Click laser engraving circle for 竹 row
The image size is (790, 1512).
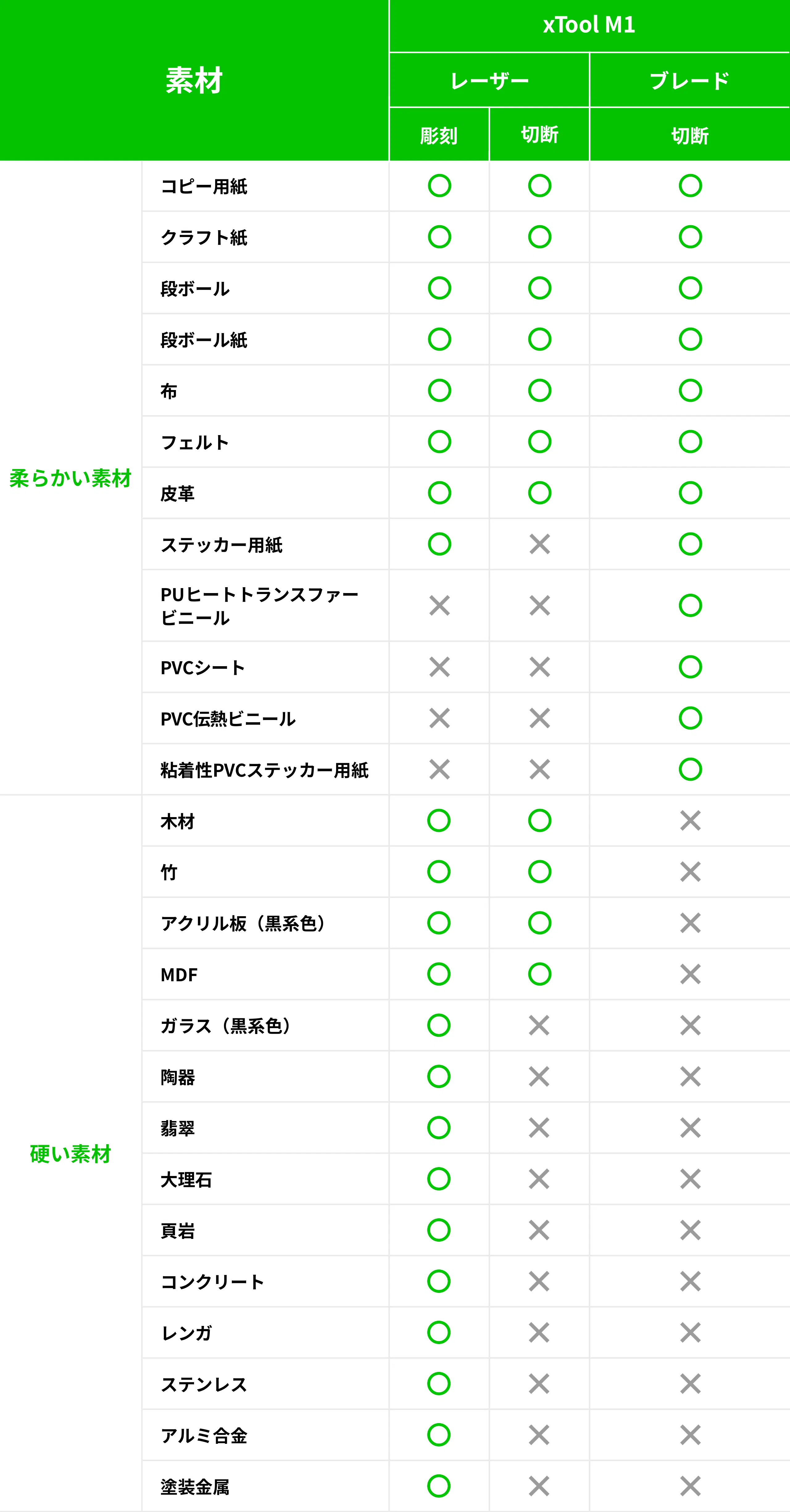(439, 872)
